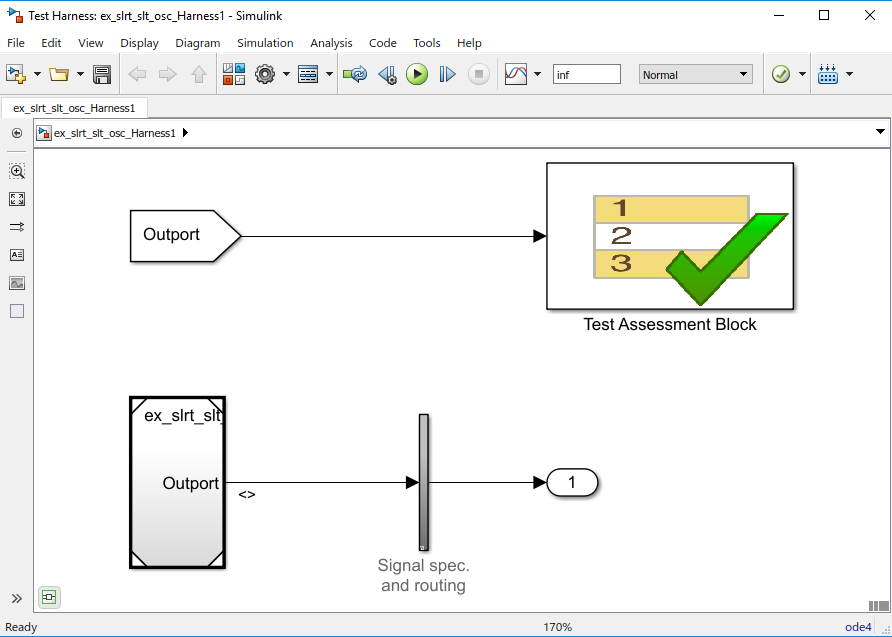The image size is (892, 637).
Task: Expand the Model Explorer dropdown arrow
Action: coord(329,74)
